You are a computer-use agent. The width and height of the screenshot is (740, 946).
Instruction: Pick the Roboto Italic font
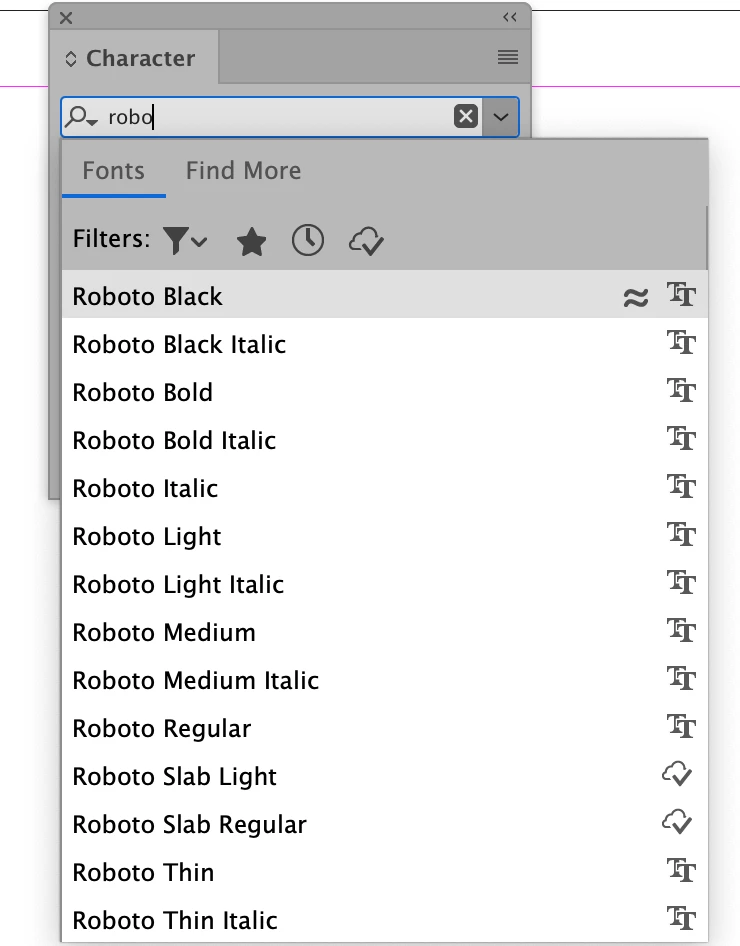tap(385, 488)
